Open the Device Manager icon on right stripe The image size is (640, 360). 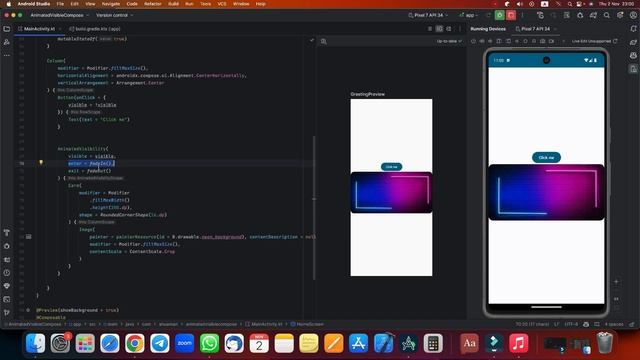633,55
